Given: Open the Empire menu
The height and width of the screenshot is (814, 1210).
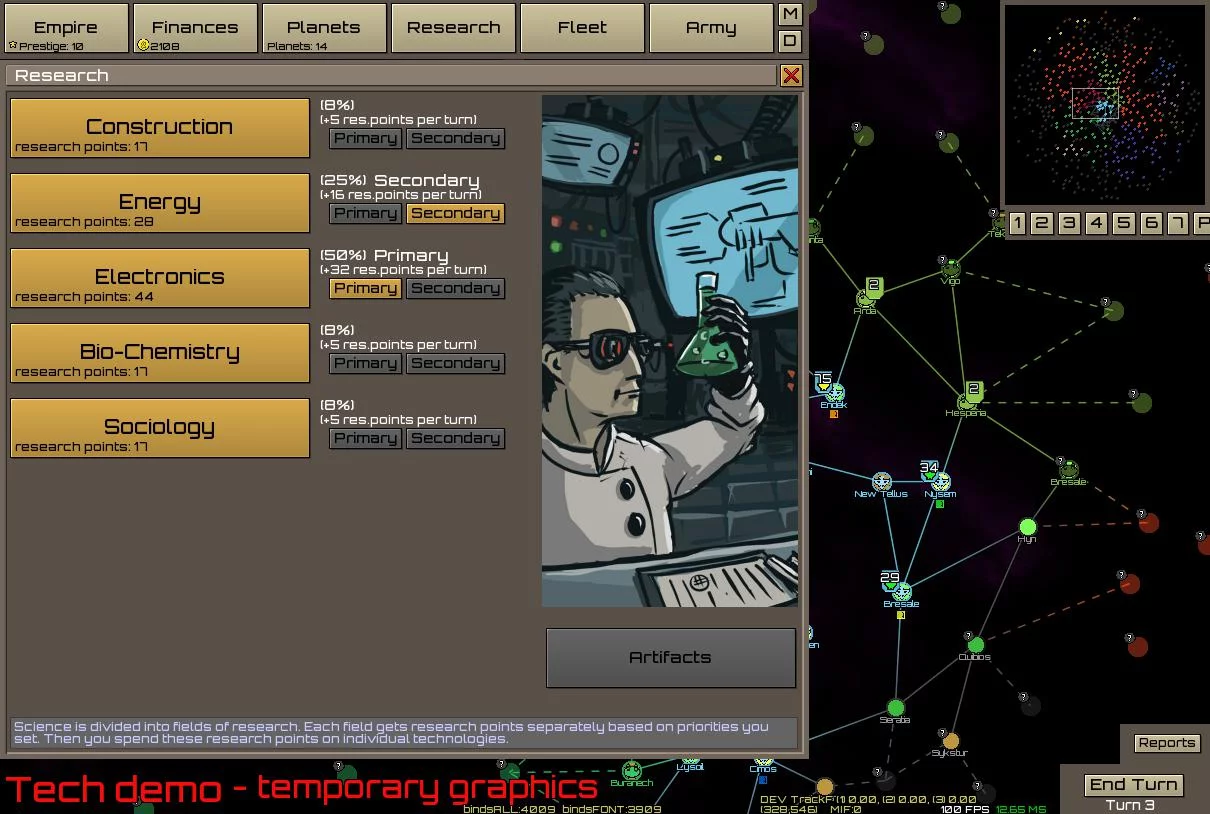Looking at the screenshot, I should pyautogui.click(x=66, y=28).
